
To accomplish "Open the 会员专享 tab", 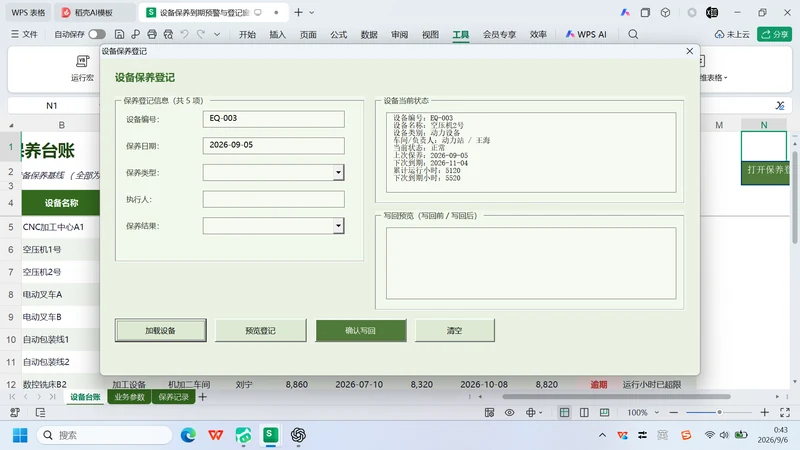I will [499, 34].
